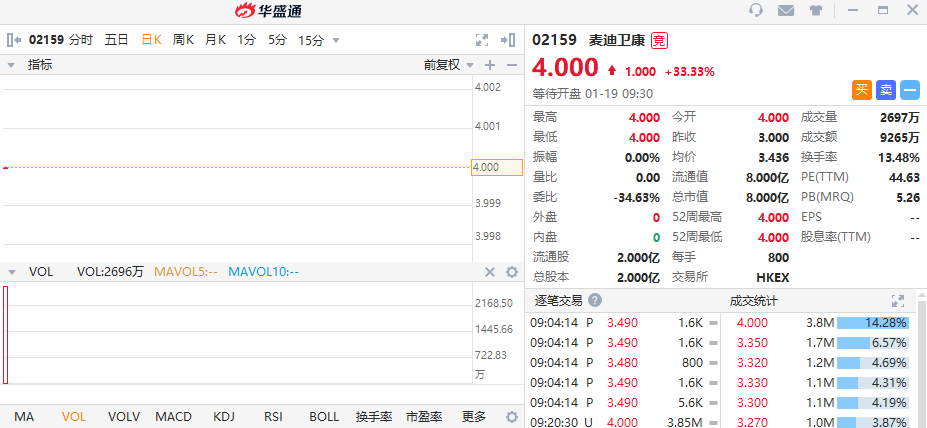
Task: Click the 09:20:30 U 4.000 trade row
Action: coord(624,423)
